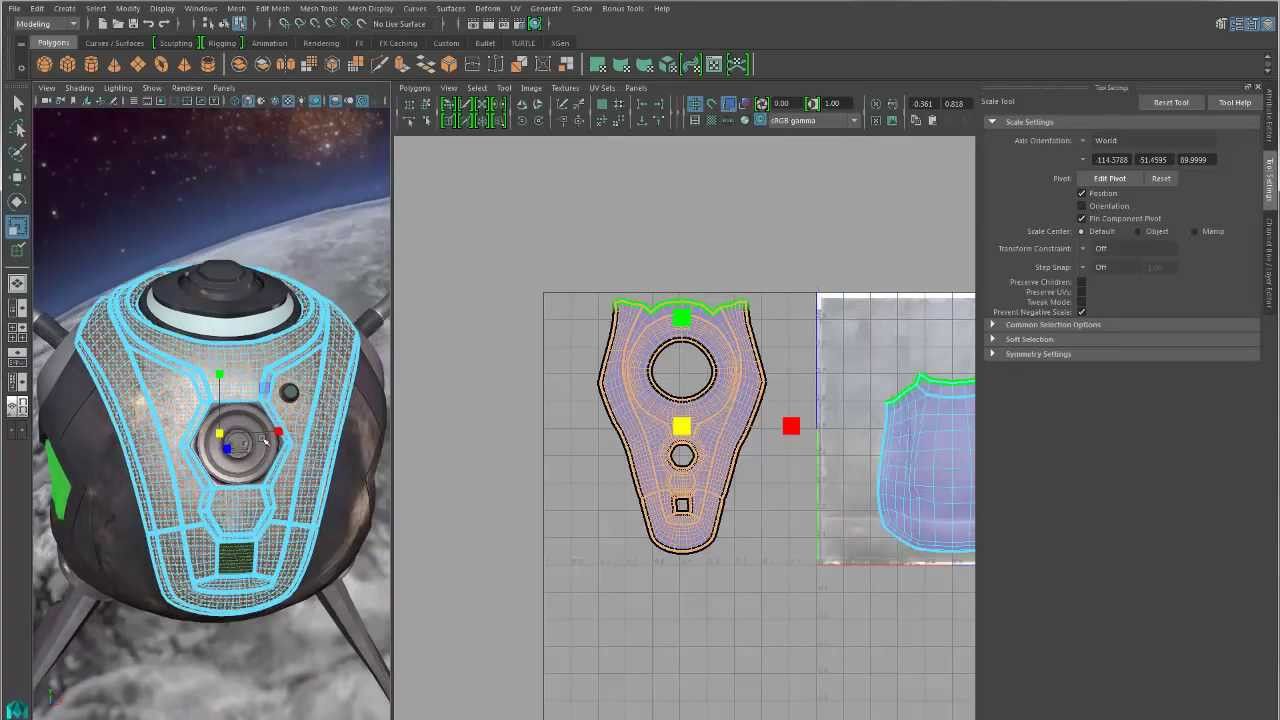Click the copy UVs icon in UV editor
1280x720 pixels.
918,121
